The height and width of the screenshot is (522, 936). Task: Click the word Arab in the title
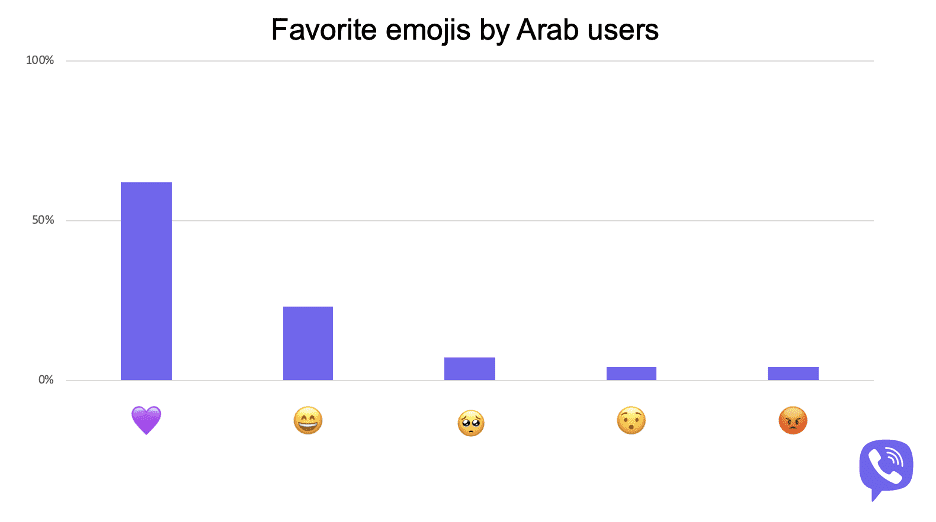[547, 29]
